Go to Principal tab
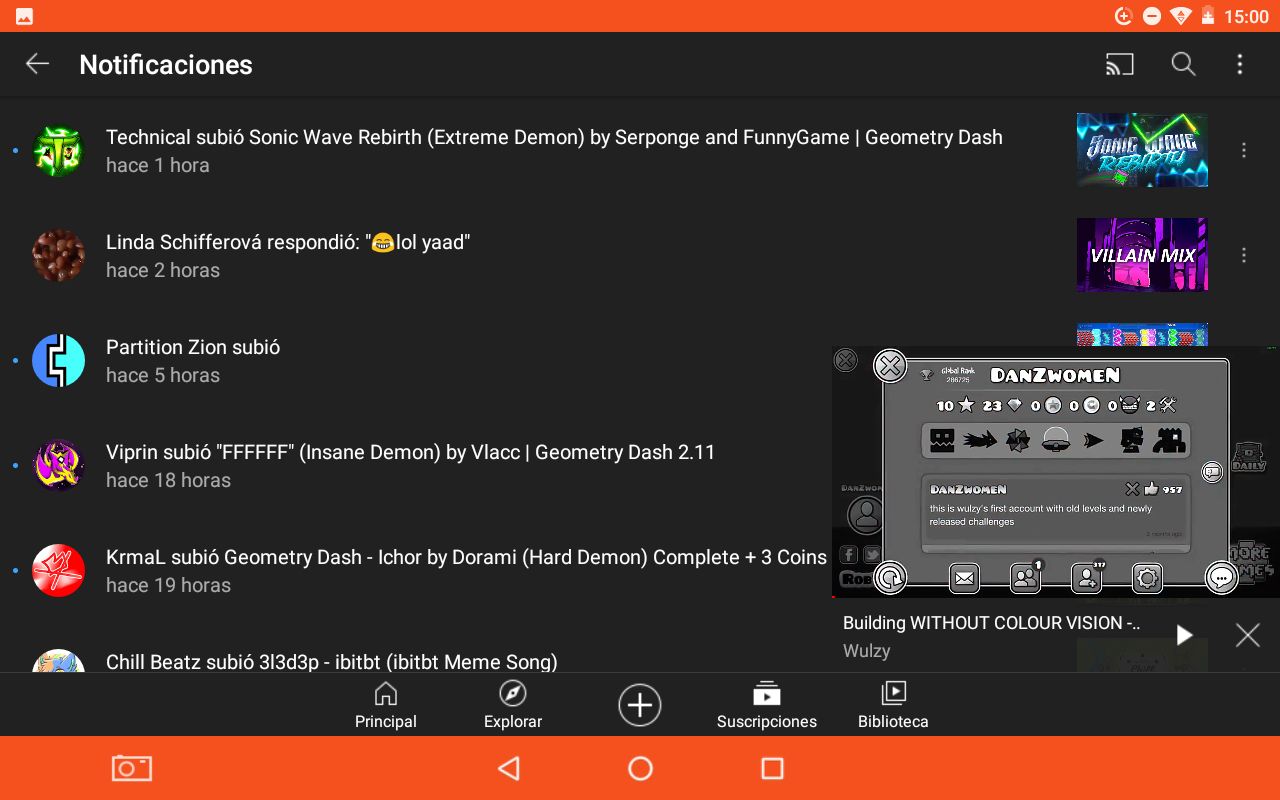 386,705
